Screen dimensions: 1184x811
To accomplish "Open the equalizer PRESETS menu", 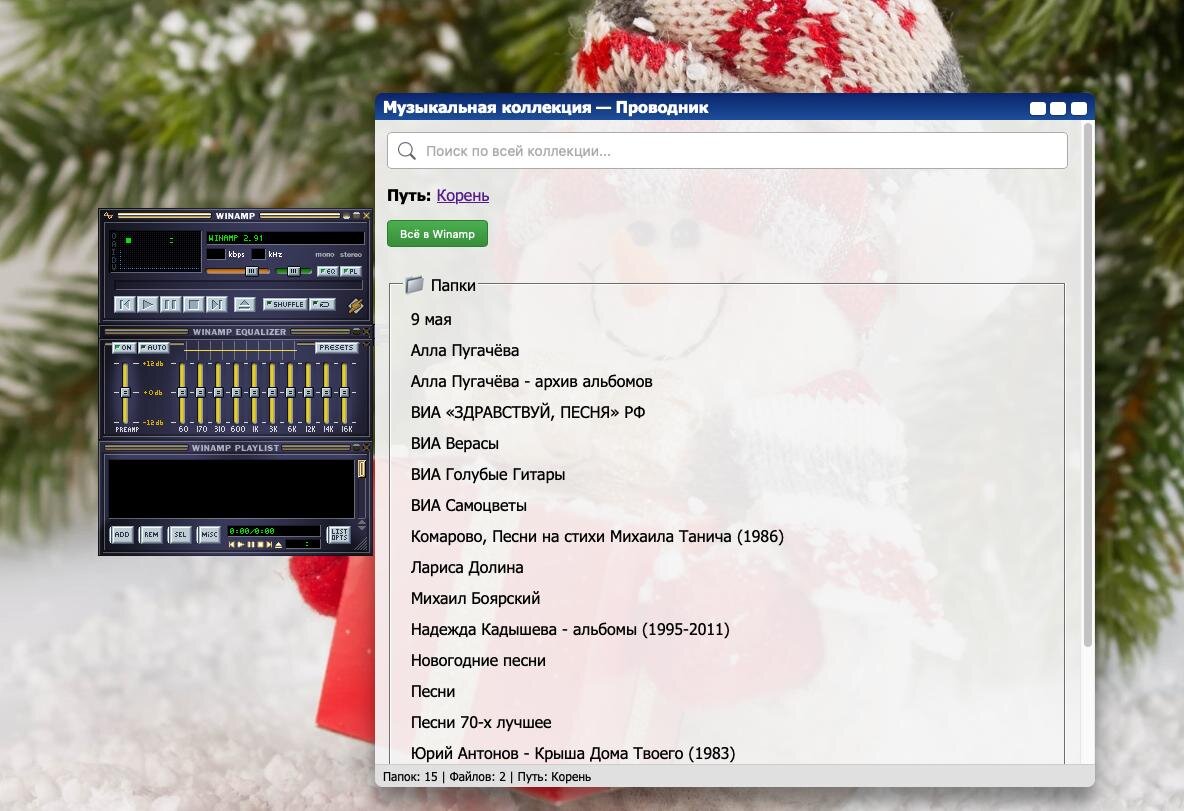I will click(x=336, y=348).
